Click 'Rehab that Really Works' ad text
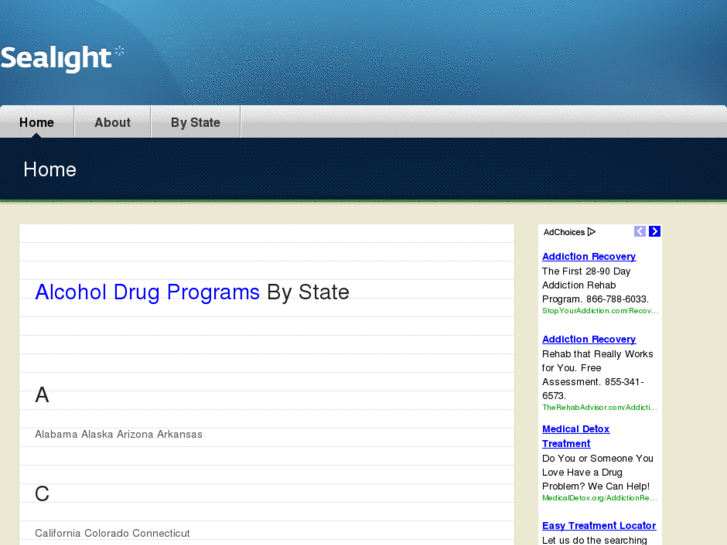727x545 pixels. click(597, 354)
